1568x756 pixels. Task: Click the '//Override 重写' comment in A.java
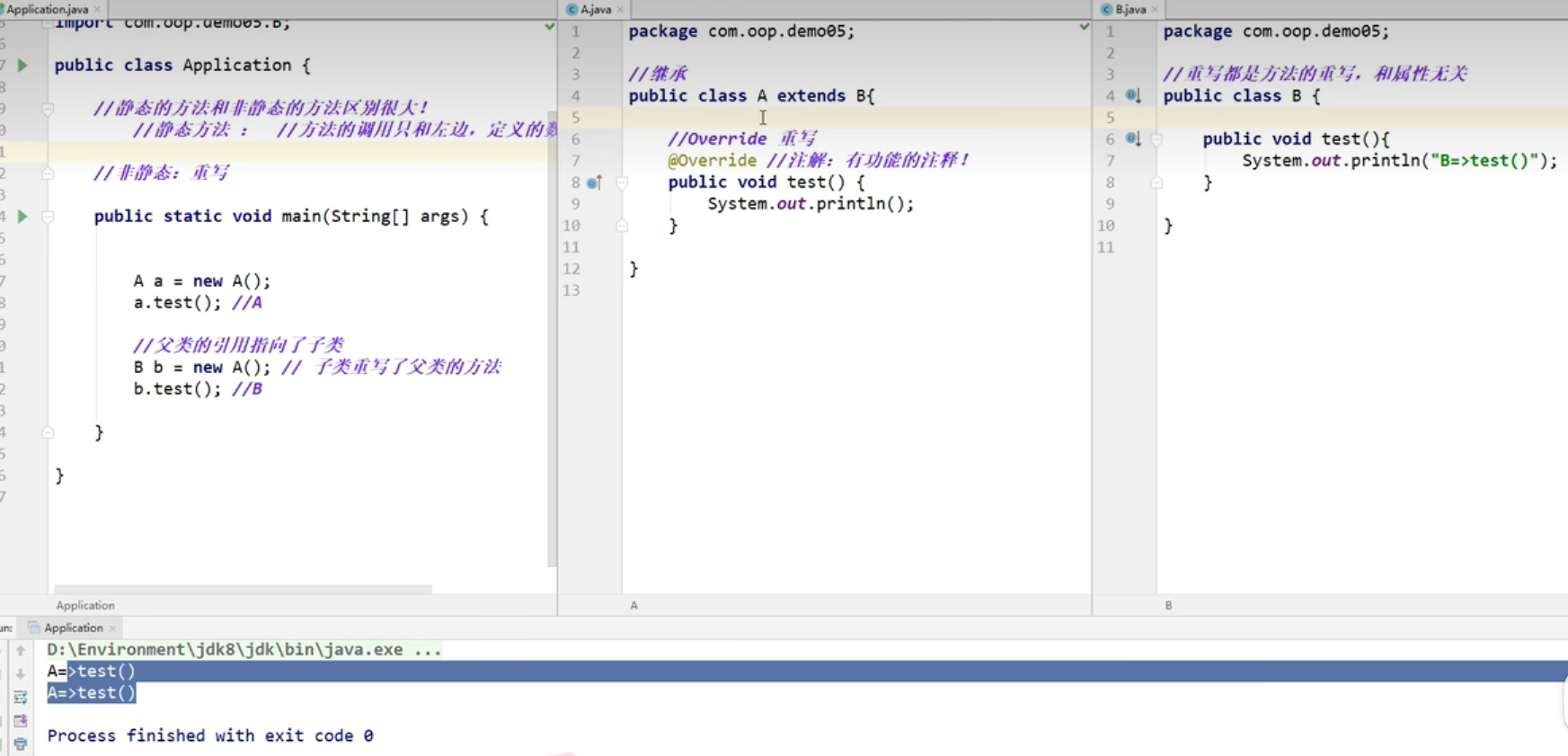pos(742,138)
